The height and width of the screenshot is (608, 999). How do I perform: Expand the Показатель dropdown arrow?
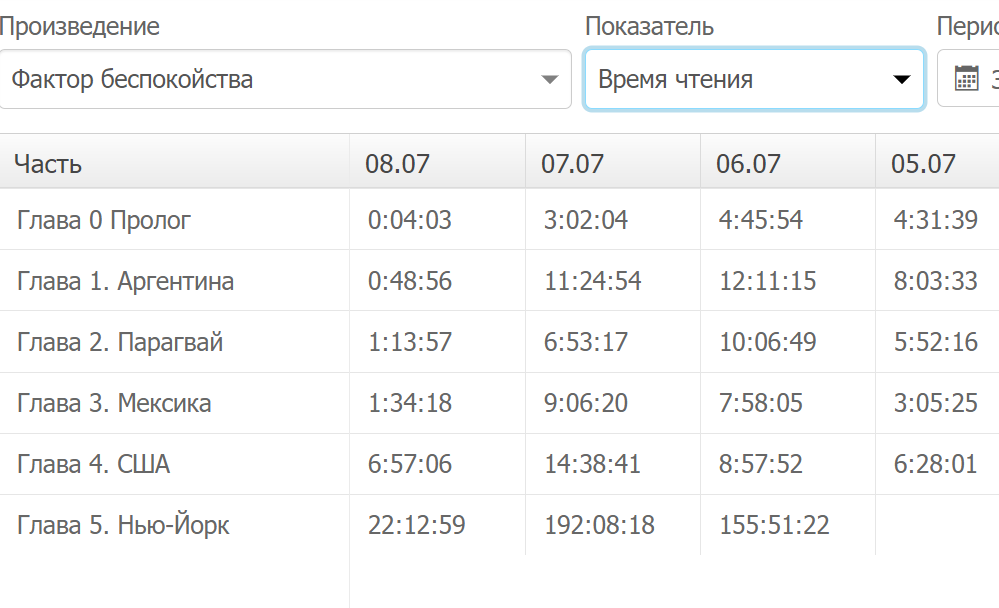902,80
